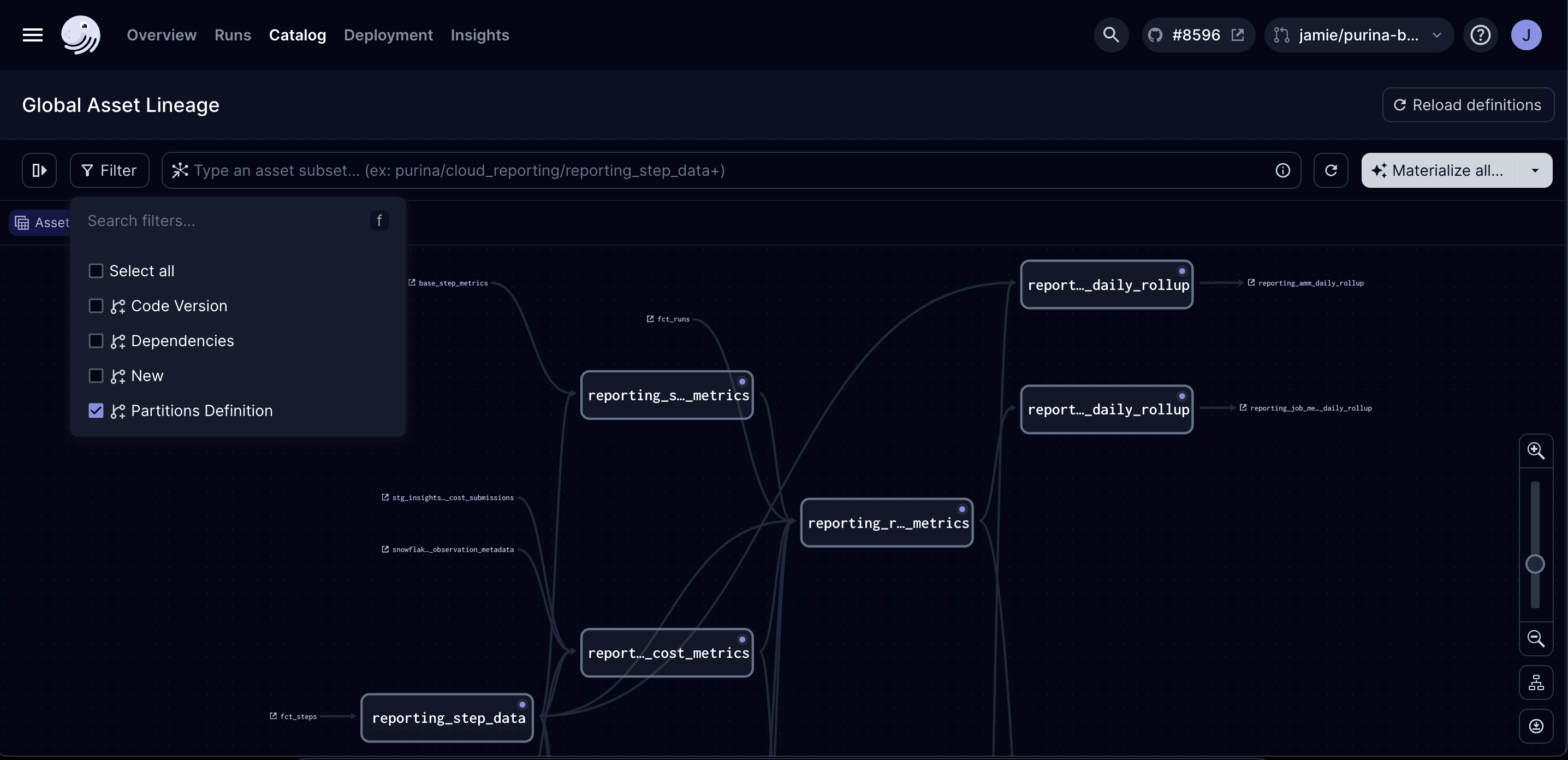
Task: Click Reload definitions button
Action: [x=1468, y=105]
